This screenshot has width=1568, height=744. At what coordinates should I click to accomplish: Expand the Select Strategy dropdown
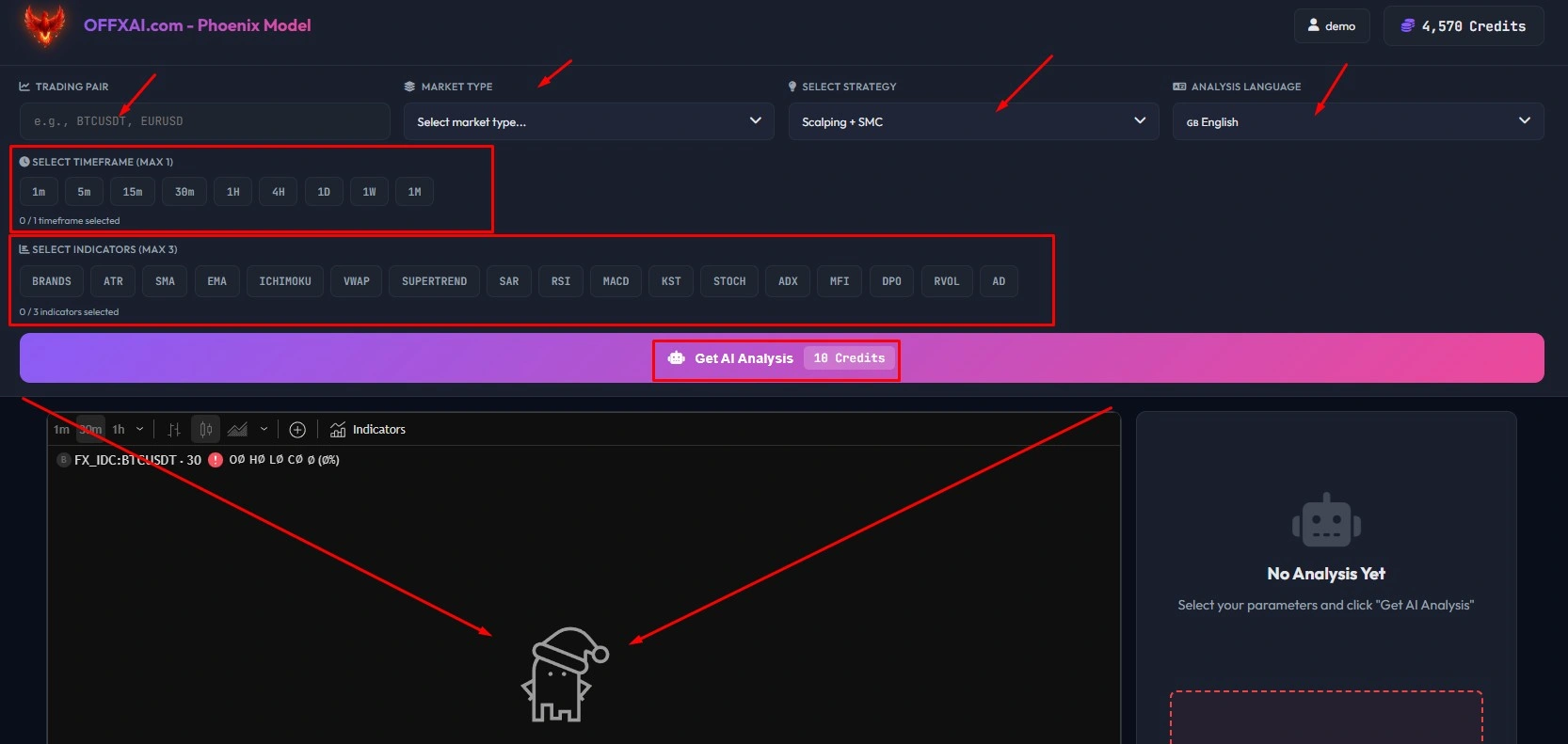pyautogui.click(x=973, y=121)
